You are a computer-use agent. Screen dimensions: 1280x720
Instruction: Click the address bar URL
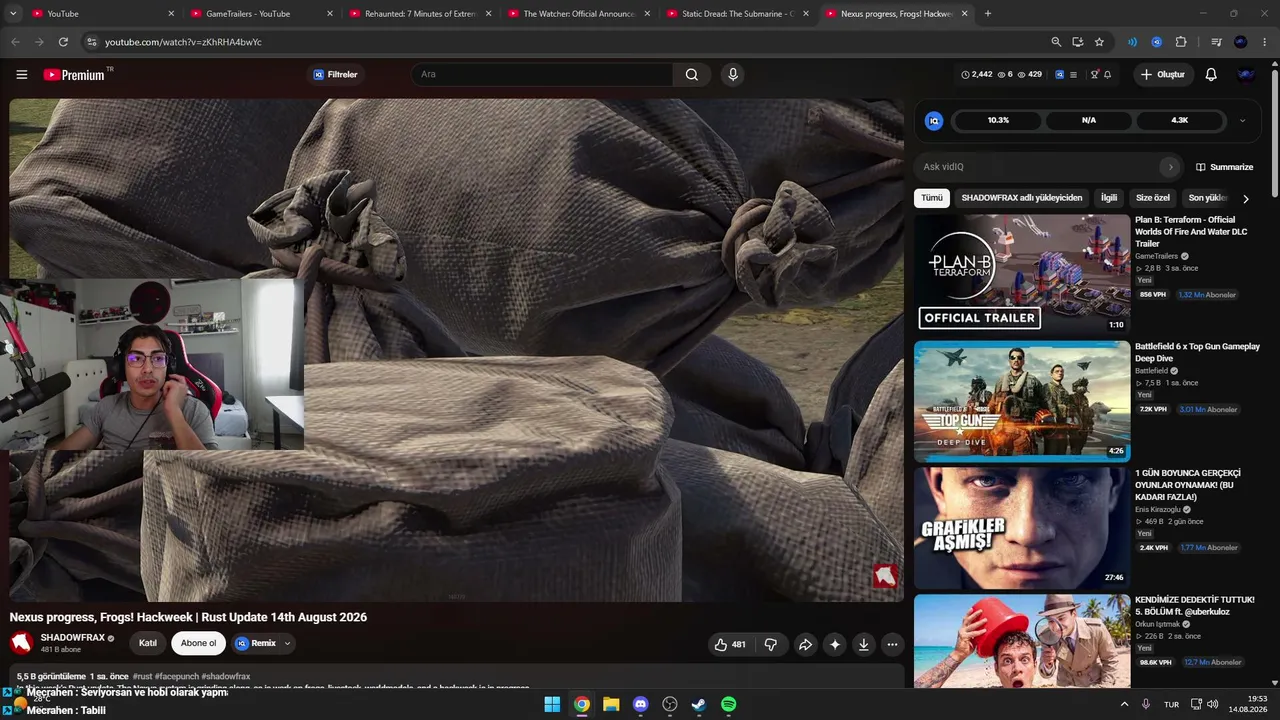(x=184, y=42)
